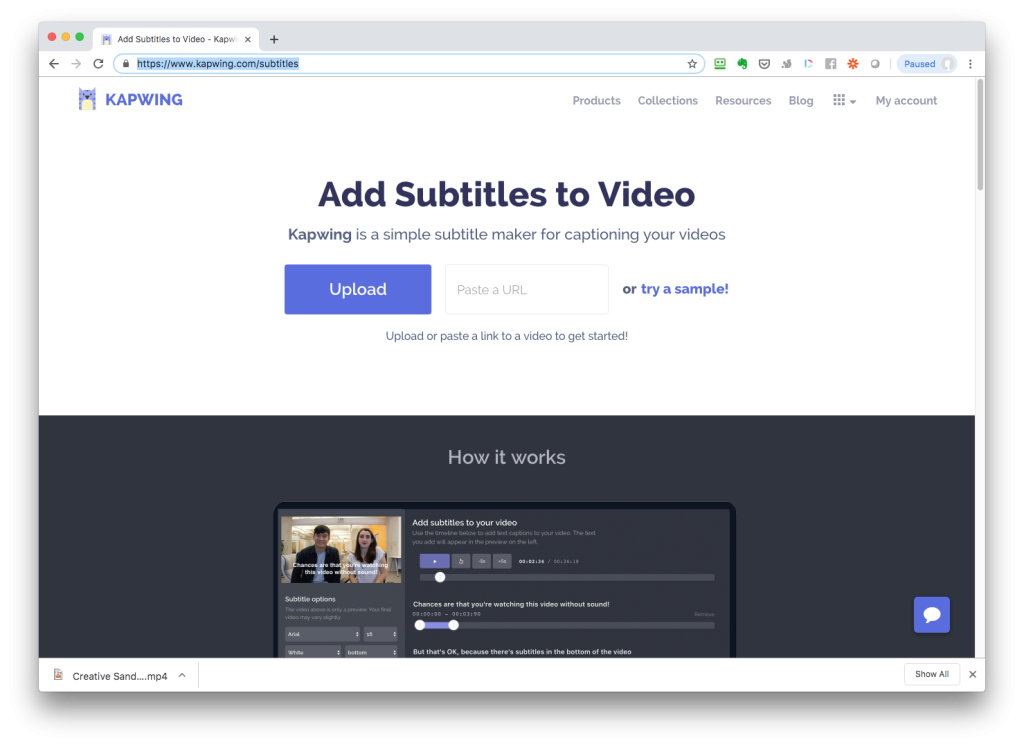Image resolution: width=1024 pixels, height=747 pixels.
Task: Expand options for Creative Sand mp4 download
Action: coord(182,675)
